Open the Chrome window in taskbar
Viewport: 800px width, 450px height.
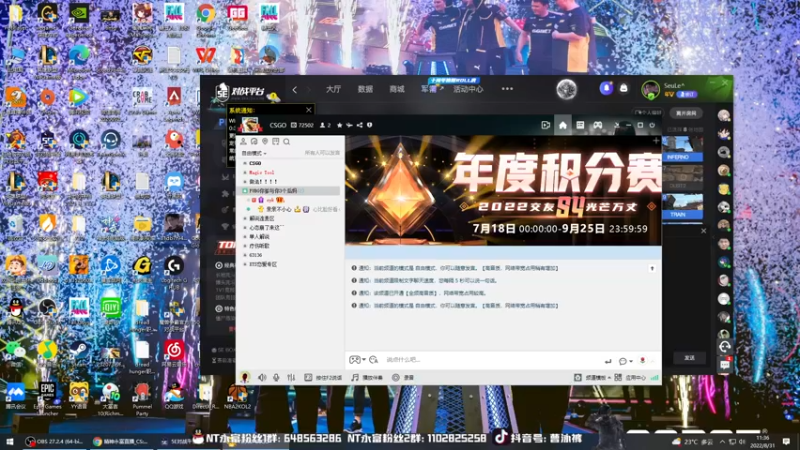click(x=120, y=441)
